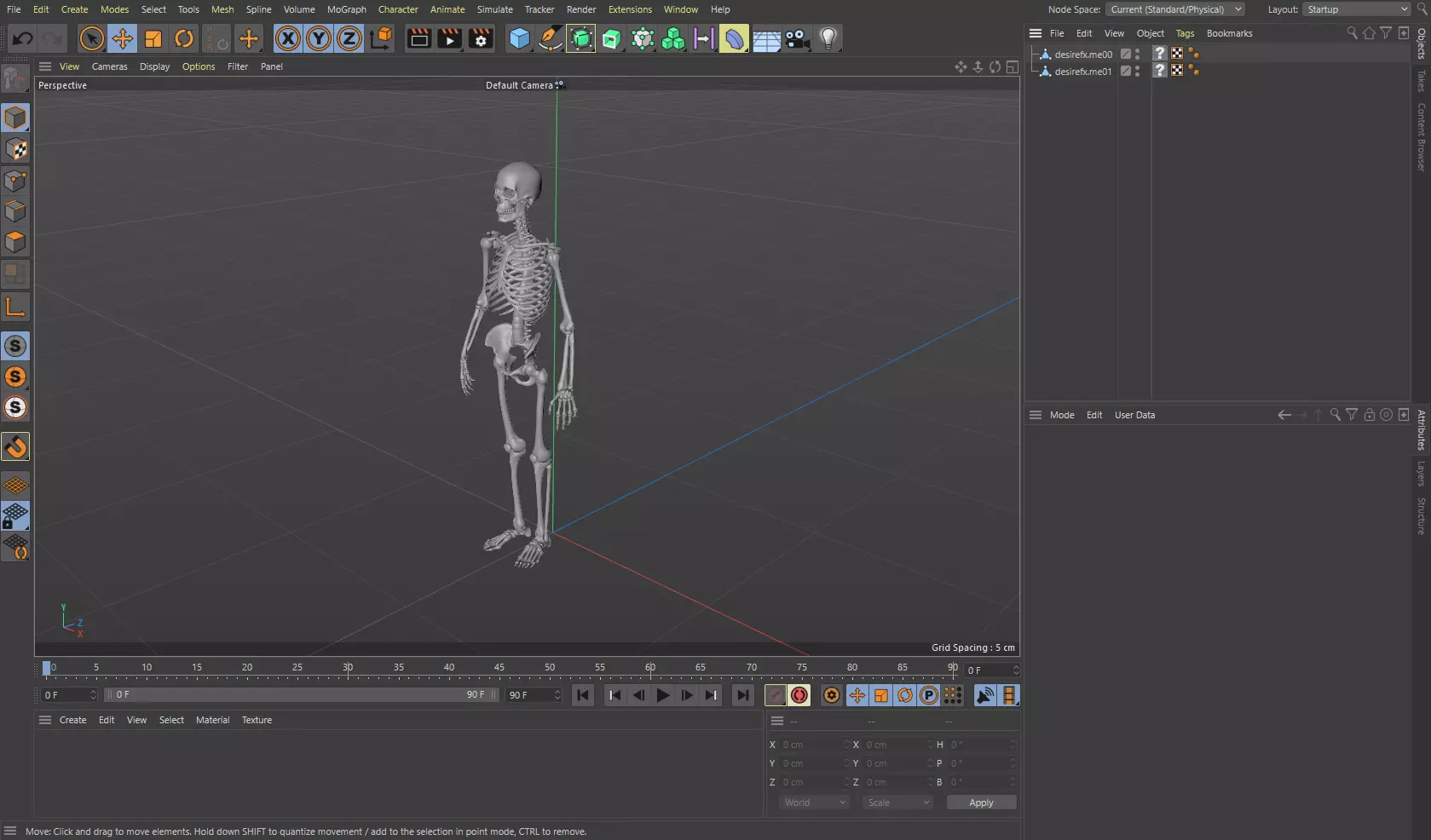Click the timeline playhead at frame 0
The width and height of the screenshot is (1431, 840).
point(47,668)
